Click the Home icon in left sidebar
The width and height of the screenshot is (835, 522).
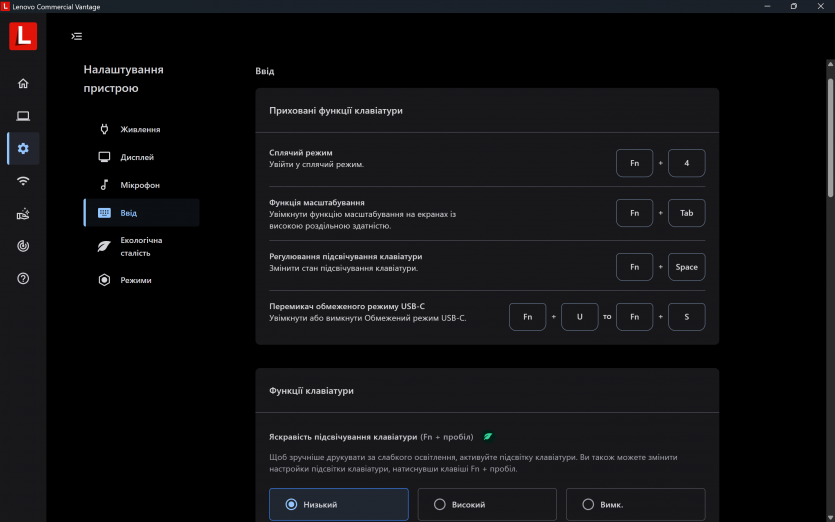point(23,83)
